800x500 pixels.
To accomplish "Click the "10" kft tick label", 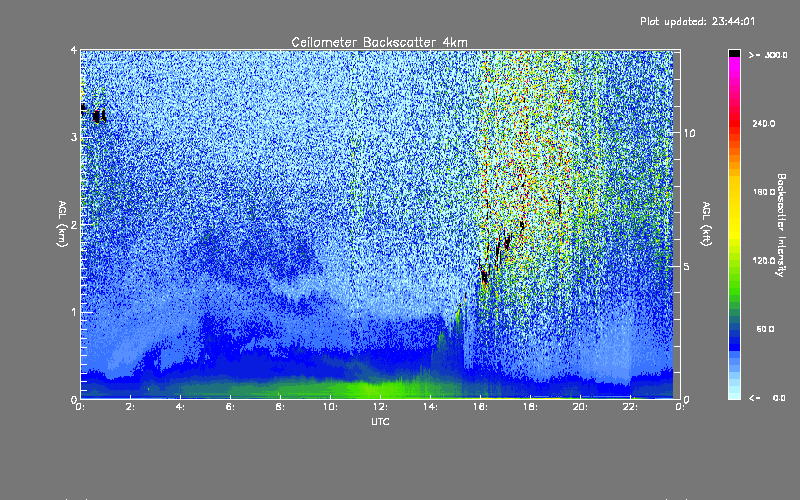I will [x=689, y=133].
